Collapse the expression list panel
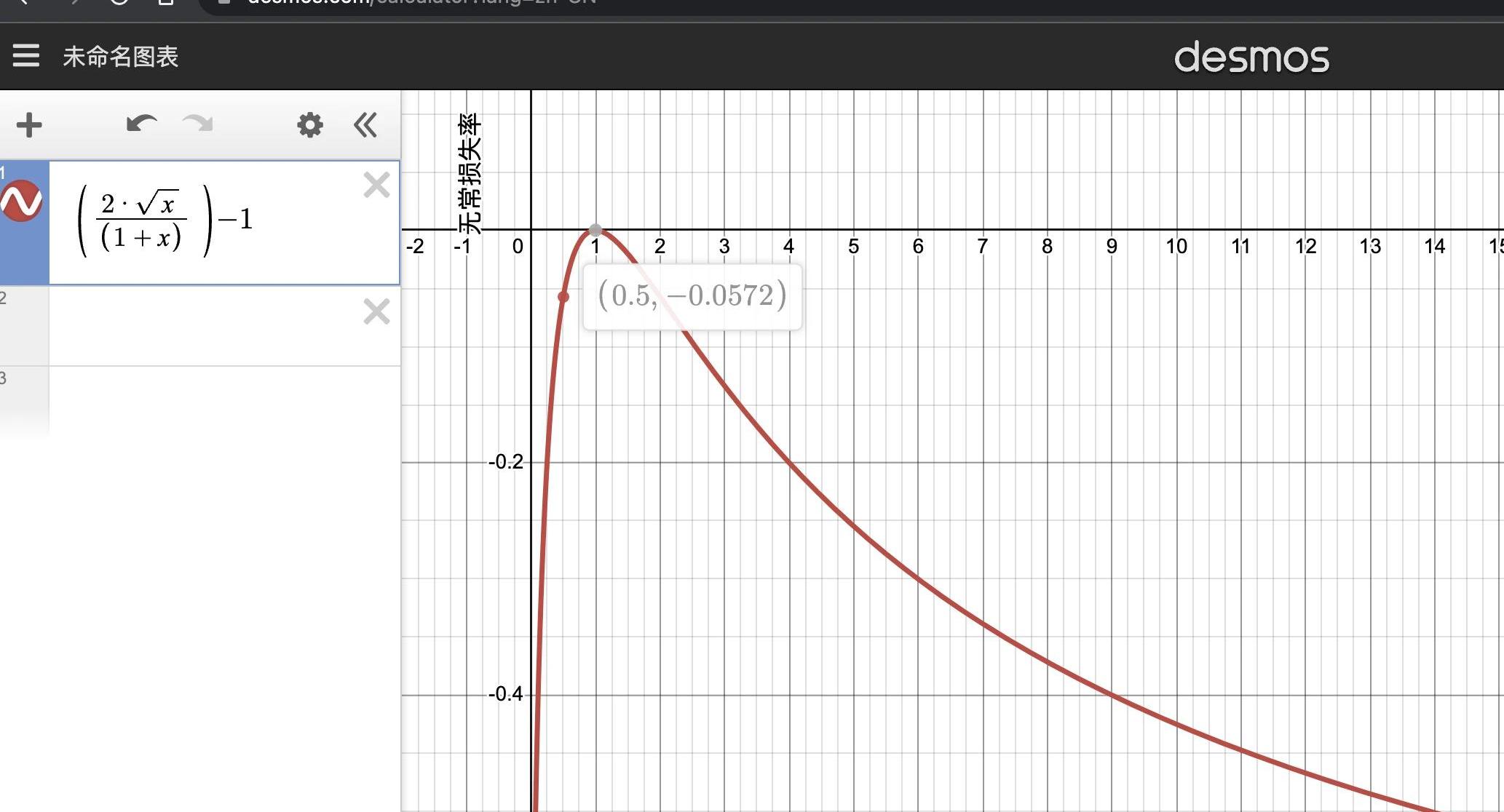 [365, 125]
